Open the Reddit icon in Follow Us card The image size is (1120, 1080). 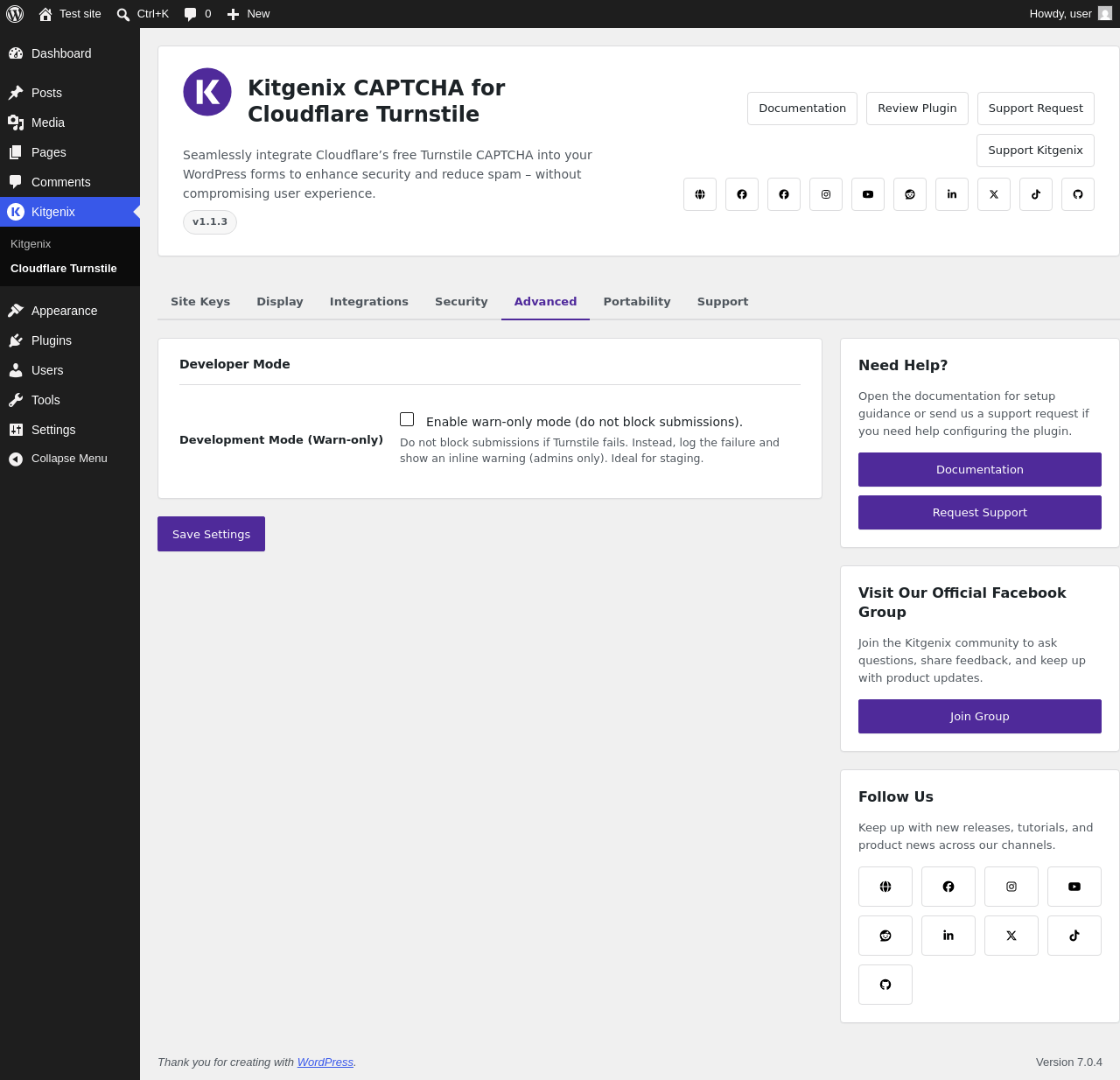885,936
